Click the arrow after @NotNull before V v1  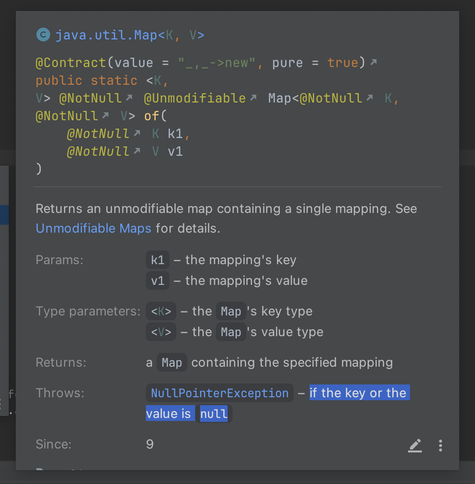[137, 151]
